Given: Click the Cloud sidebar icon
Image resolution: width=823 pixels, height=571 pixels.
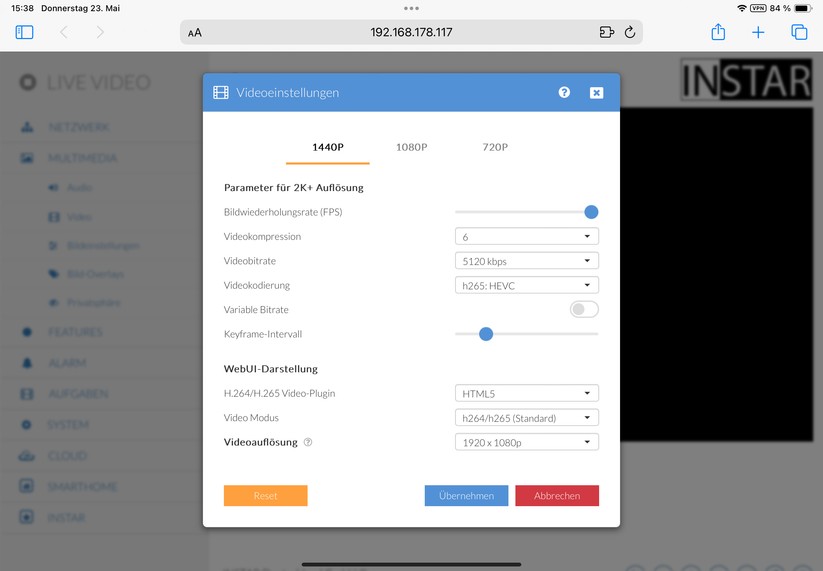Looking at the screenshot, I should [x=27, y=456].
